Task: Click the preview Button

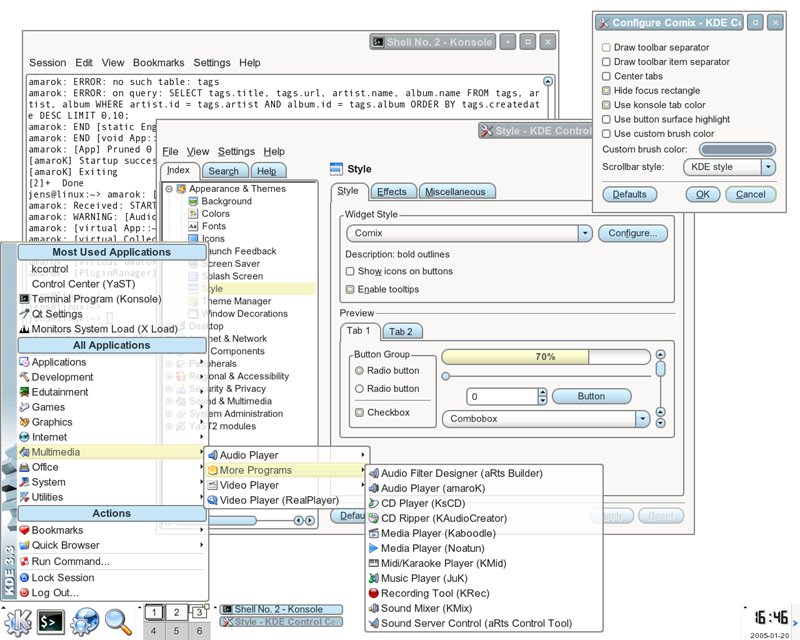Action: [591, 397]
